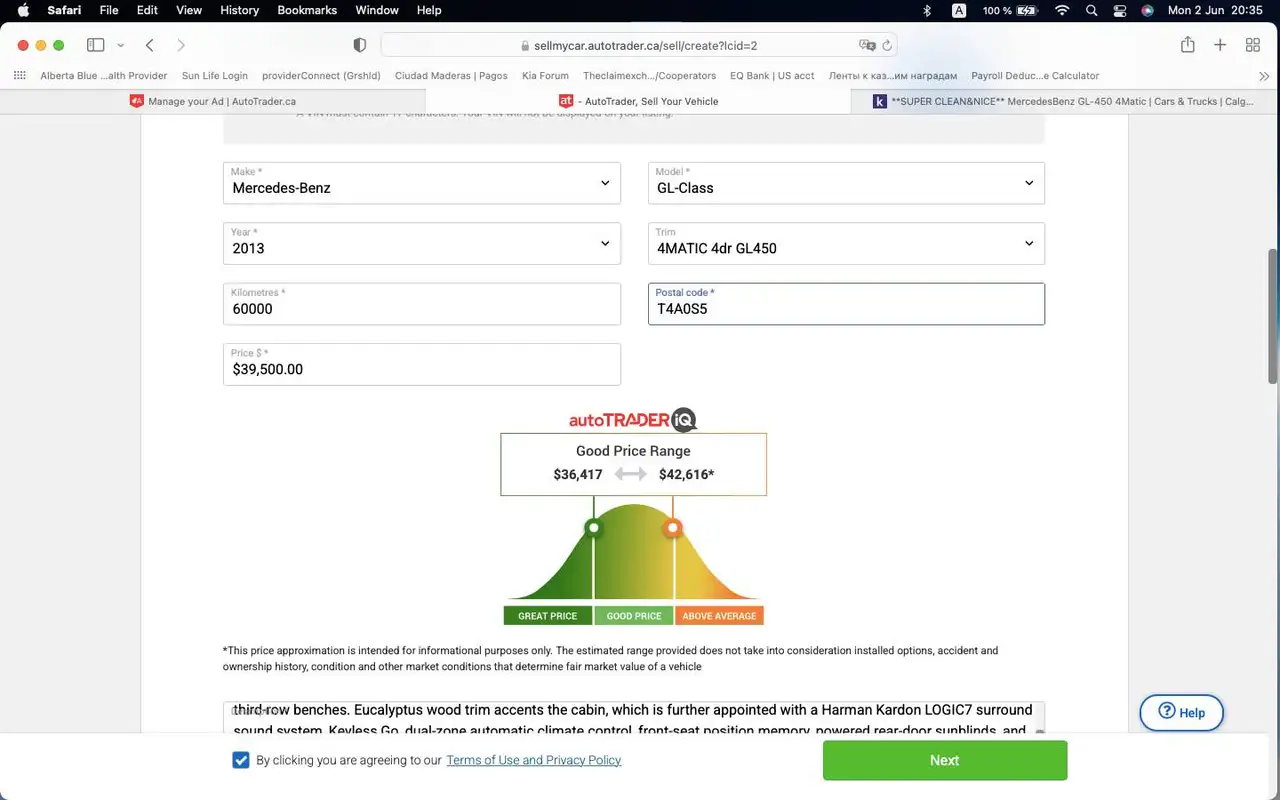Expand the Year 2013 dropdown
Image resolution: width=1280 pixels, height=800 pixels.
[421, 243]
